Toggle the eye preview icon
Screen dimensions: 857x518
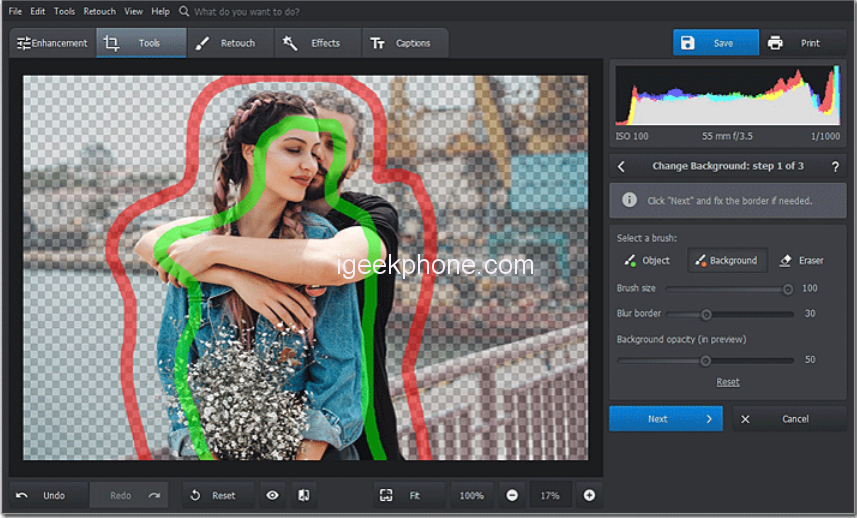tap(272, 495)
